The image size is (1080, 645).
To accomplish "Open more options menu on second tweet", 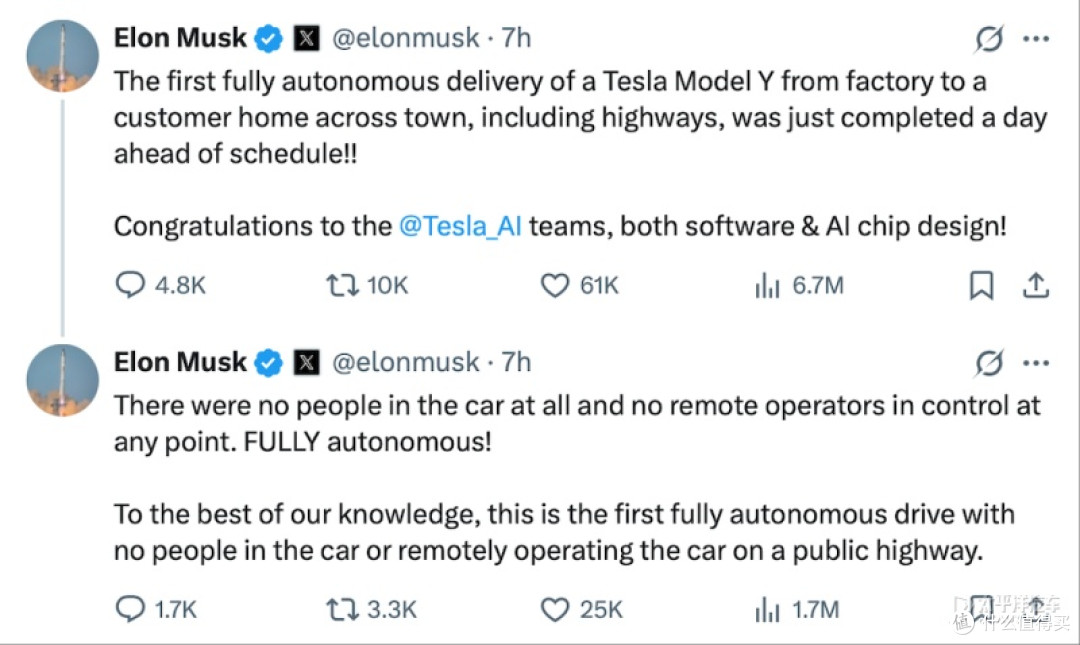I will [1036, 363].
